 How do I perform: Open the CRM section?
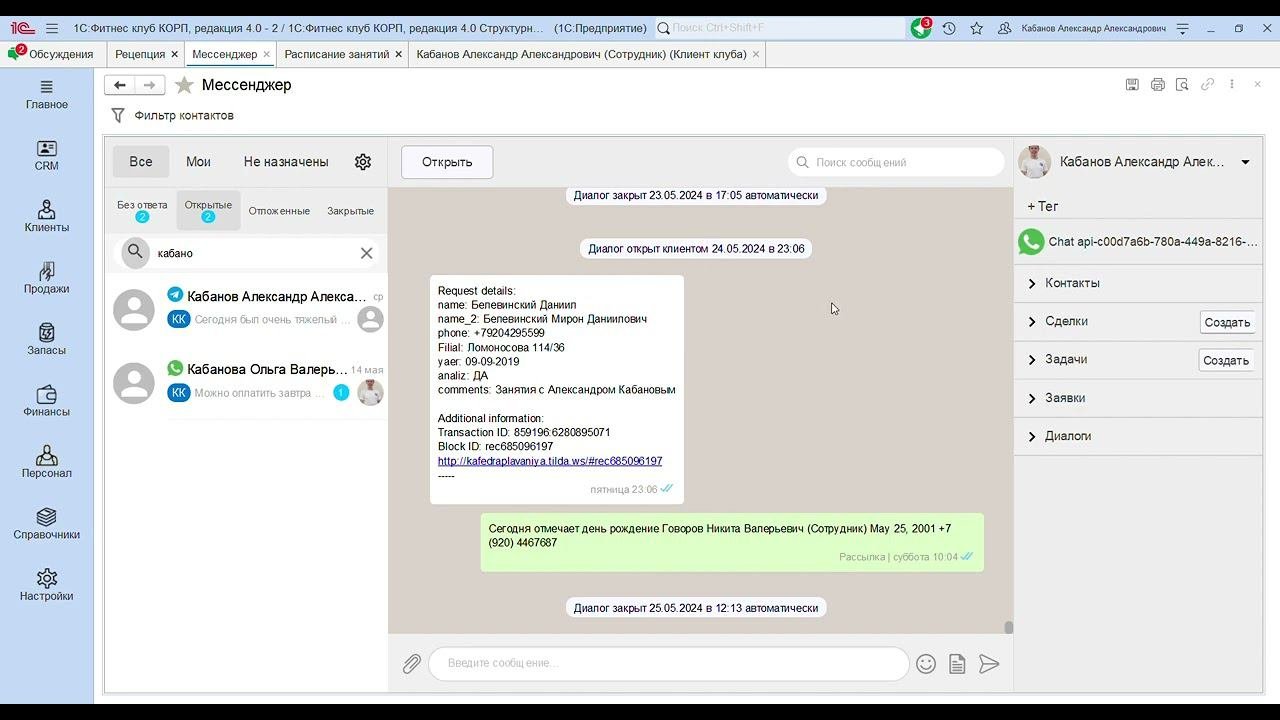pyautogui.click(x=47, y=156)
